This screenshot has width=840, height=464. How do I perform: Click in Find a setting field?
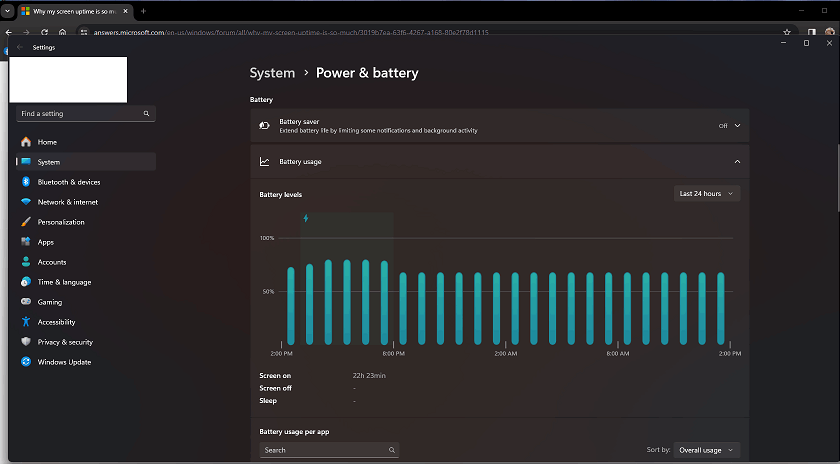click(86, 114)
